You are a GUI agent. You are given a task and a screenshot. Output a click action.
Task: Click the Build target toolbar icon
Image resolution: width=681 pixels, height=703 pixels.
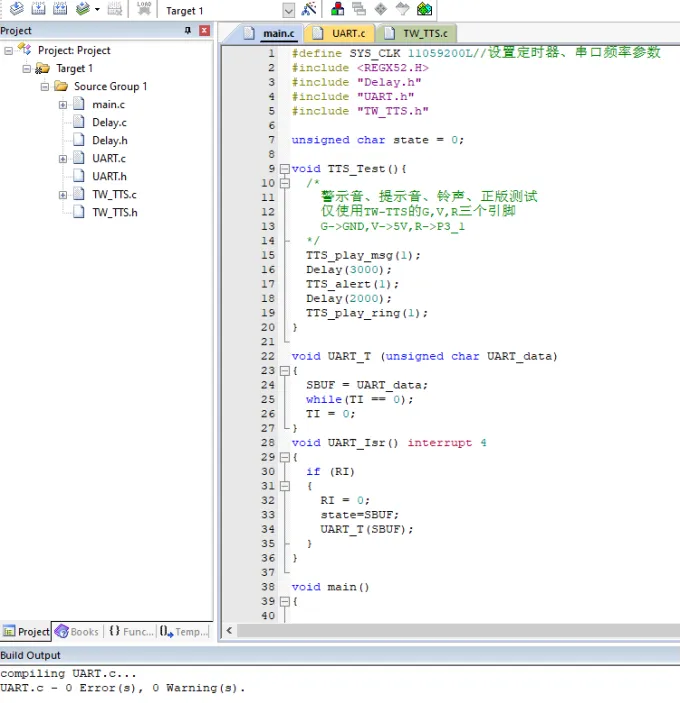coord(38,10)
